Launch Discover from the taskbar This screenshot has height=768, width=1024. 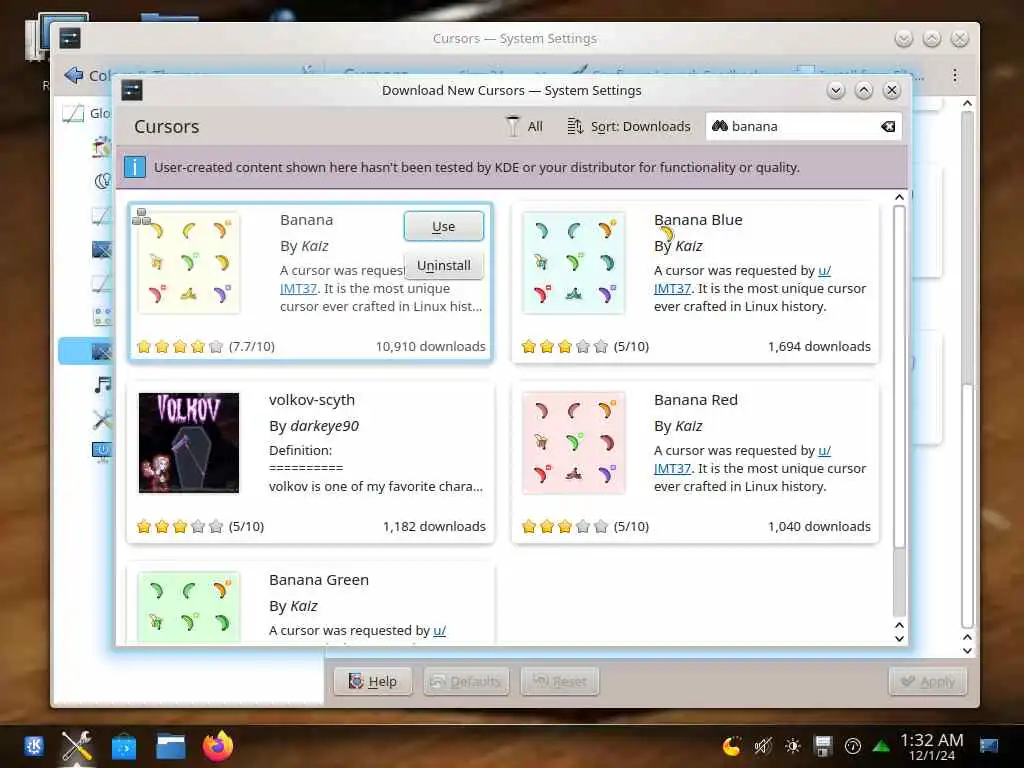(x=123, y=746)
